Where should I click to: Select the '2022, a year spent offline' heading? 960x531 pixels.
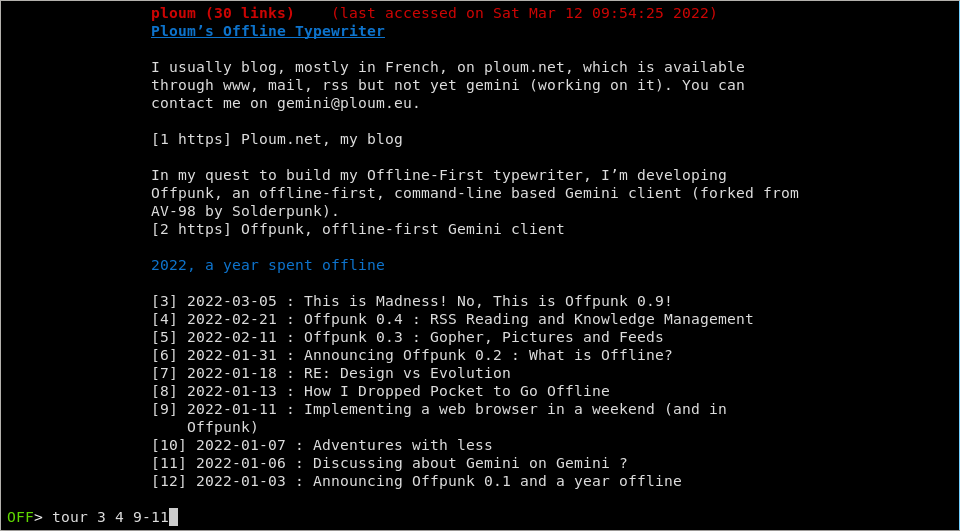pyautogui.click(x=267, y=265)
